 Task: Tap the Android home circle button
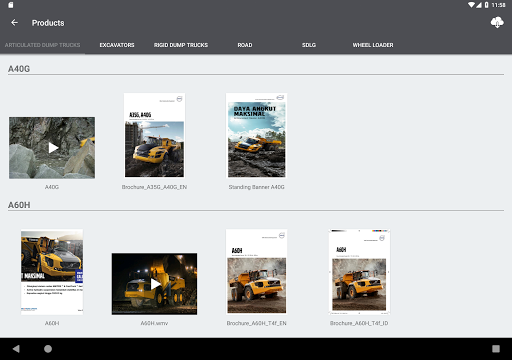click(48, 349)
